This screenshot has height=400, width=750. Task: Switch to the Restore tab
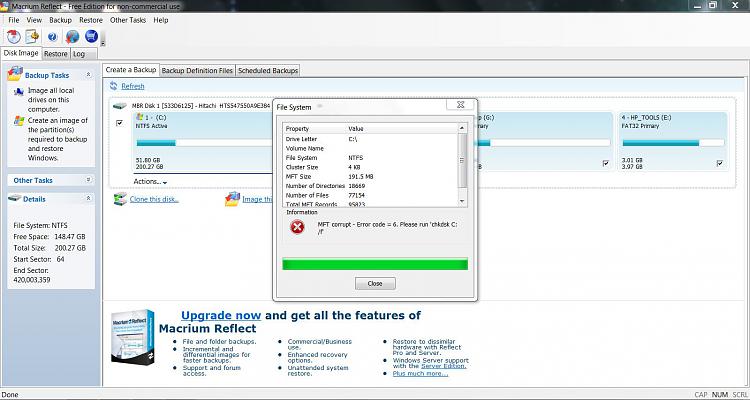pyautogui.click(x=56, y=54)
